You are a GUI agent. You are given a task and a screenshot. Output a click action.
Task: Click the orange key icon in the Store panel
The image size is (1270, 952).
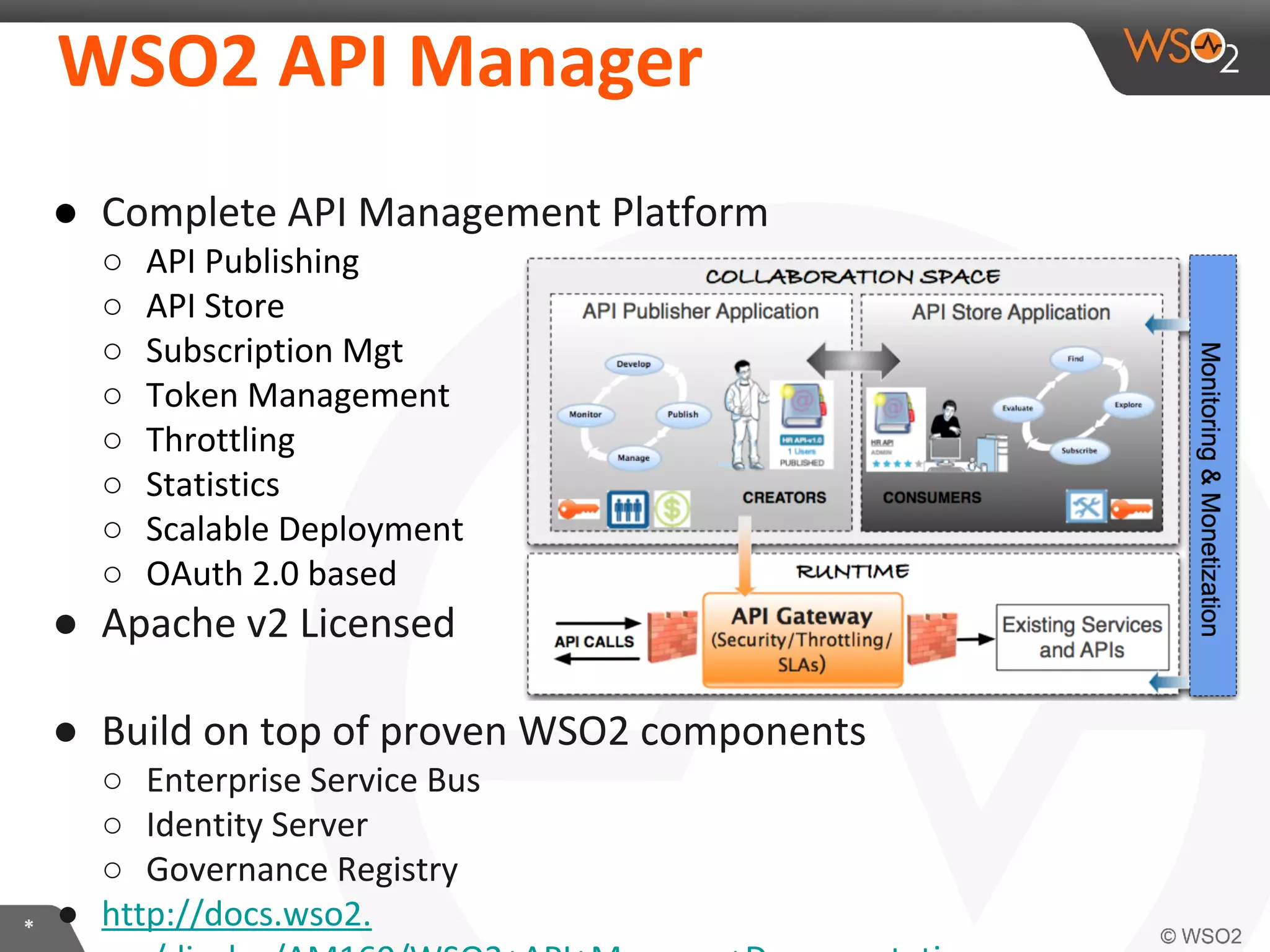[1131, 509]
